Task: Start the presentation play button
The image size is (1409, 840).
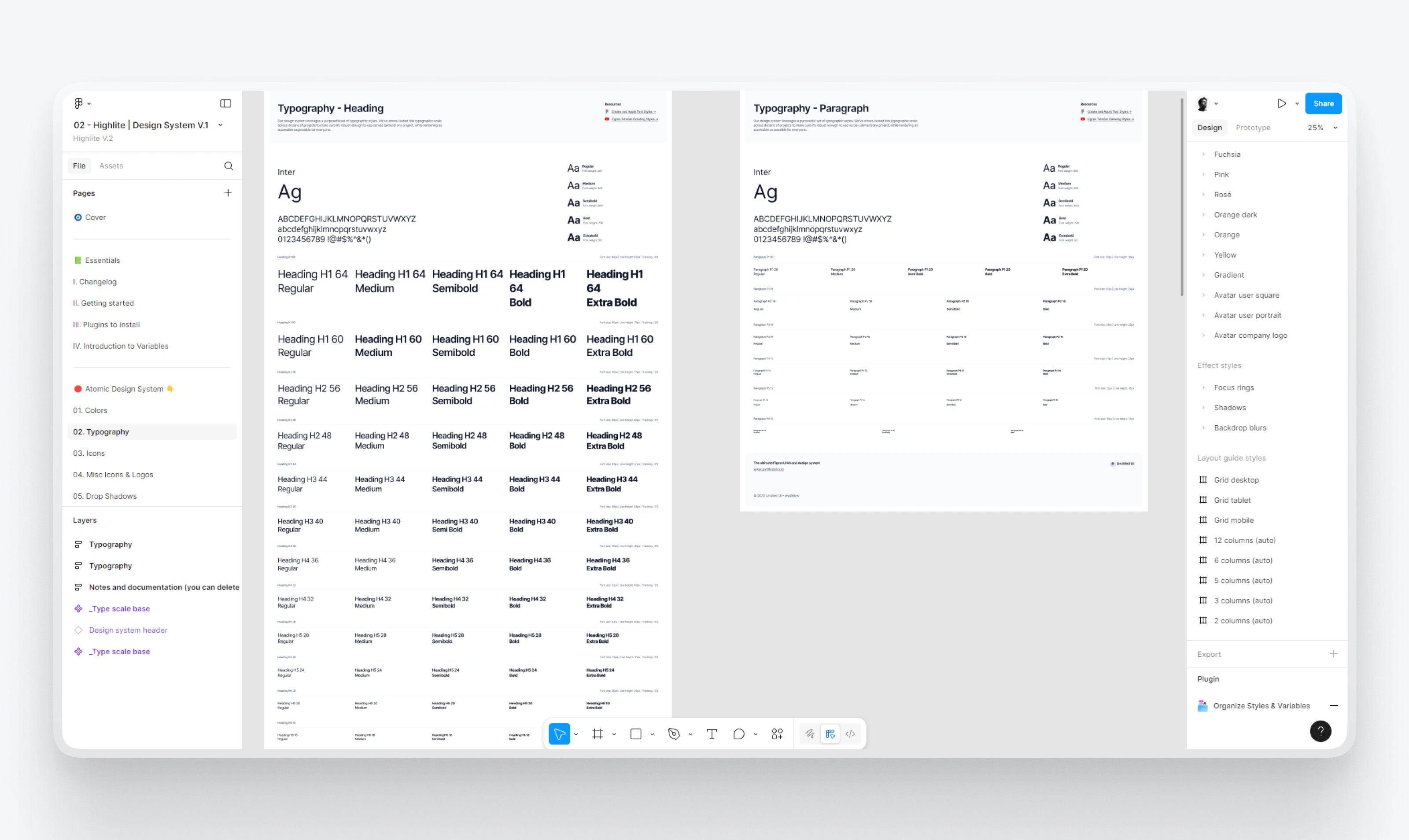Action: point(1282,103)
